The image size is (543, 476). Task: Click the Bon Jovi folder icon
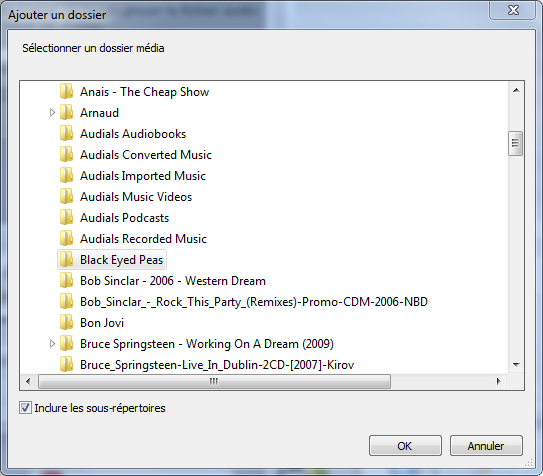pyautogui.click(x=66, y=323)
